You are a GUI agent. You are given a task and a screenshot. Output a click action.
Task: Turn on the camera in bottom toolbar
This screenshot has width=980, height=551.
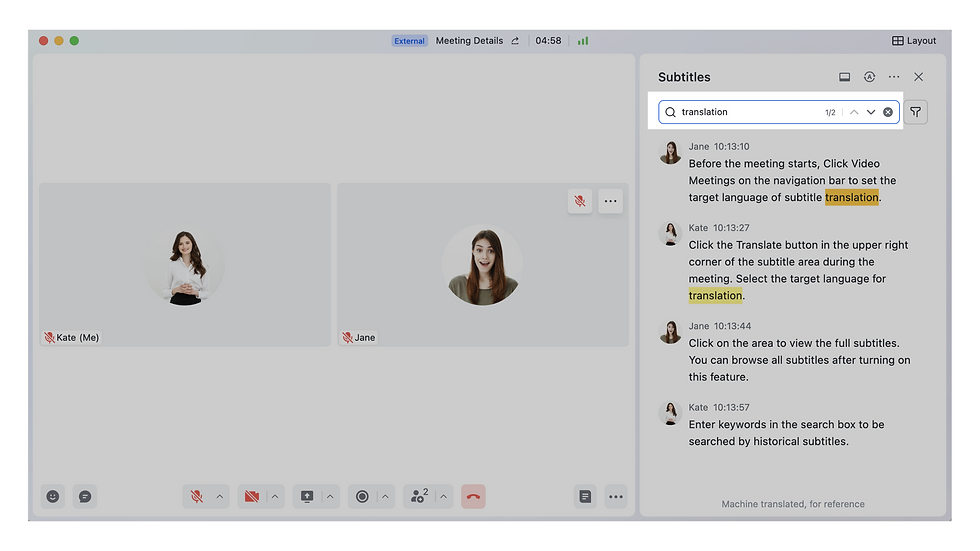(x=252, y=497)
